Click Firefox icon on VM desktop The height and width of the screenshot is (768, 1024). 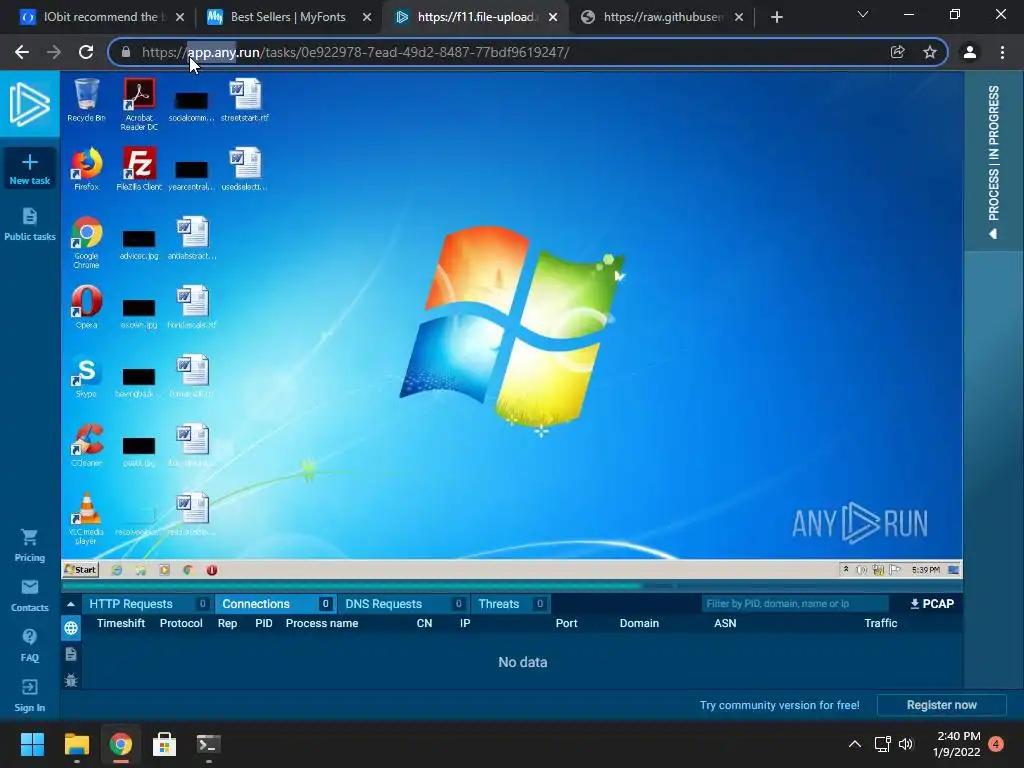[x=86, y=168]
